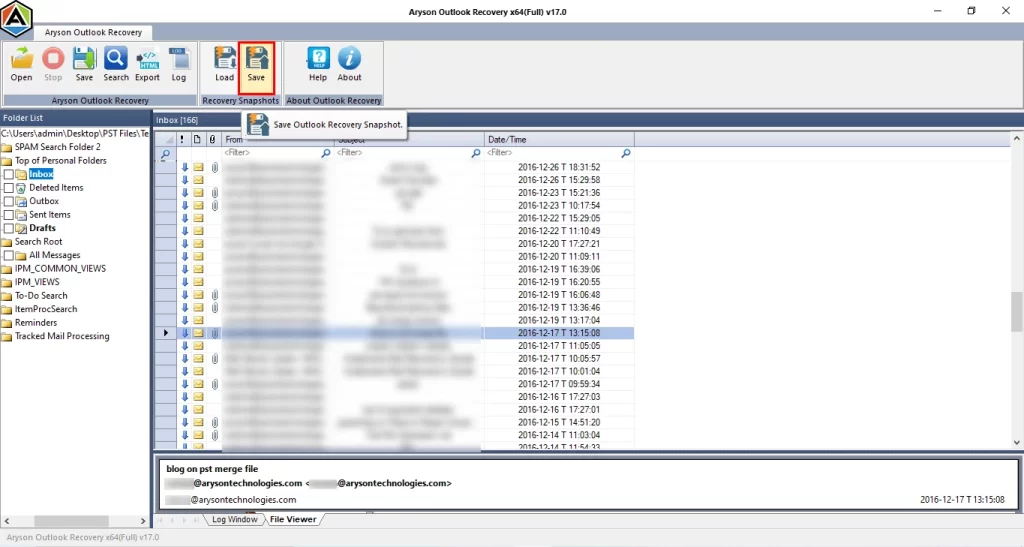Click the folder list horizontal scrollbar
The width and height of the screenshot is (1024, 547).
click(x=75, y=521)
